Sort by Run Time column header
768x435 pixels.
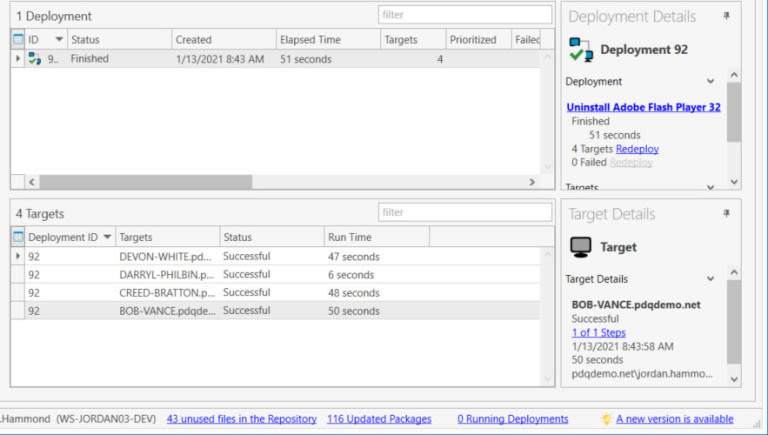(x=376, y=237)
